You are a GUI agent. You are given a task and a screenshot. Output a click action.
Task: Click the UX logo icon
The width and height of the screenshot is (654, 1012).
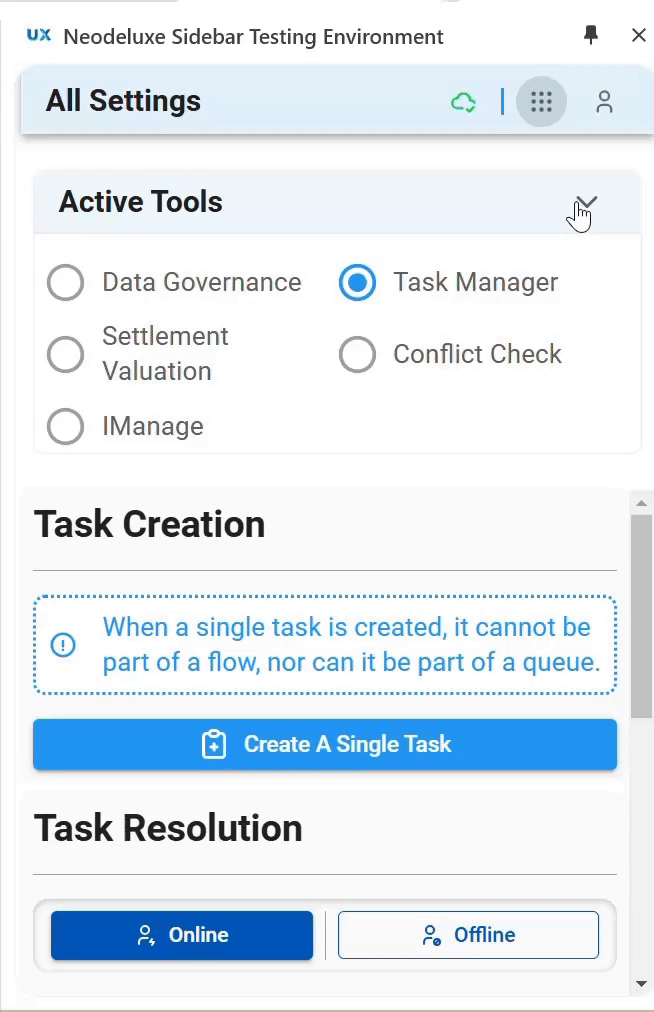coord(39,35)
